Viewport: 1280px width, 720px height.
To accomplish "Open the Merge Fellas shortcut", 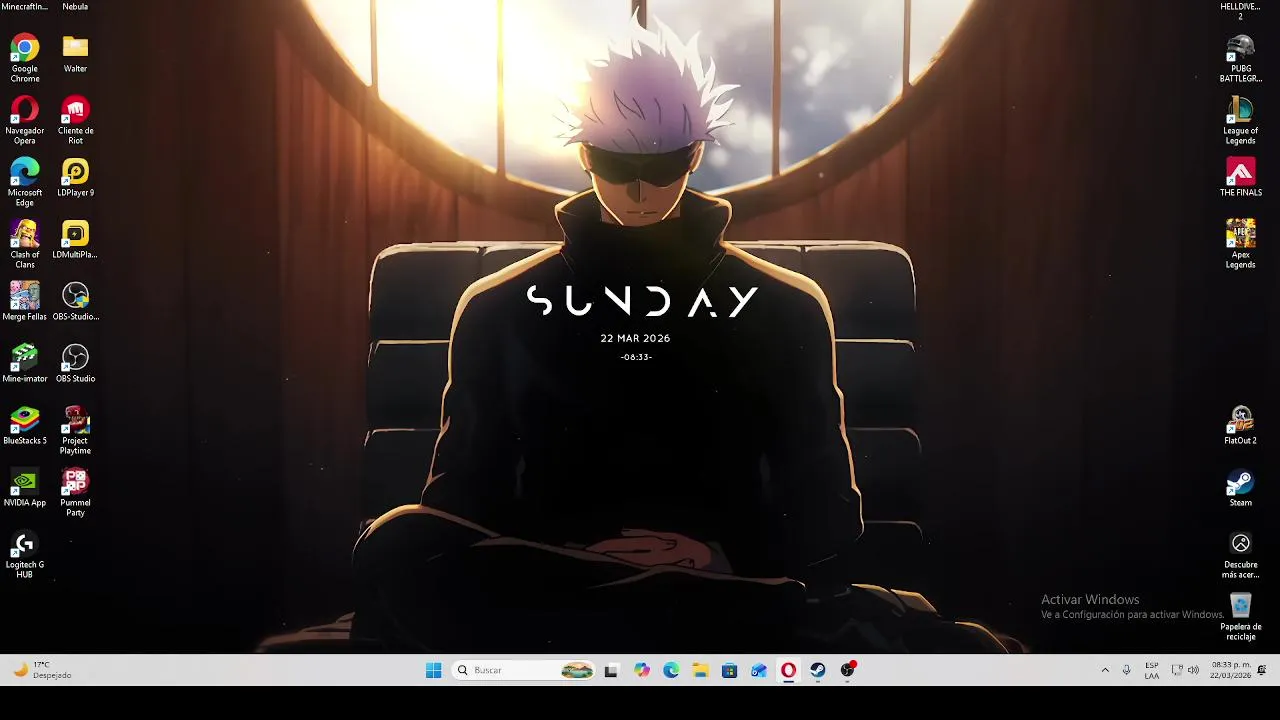I will click(x=25, y=302).
